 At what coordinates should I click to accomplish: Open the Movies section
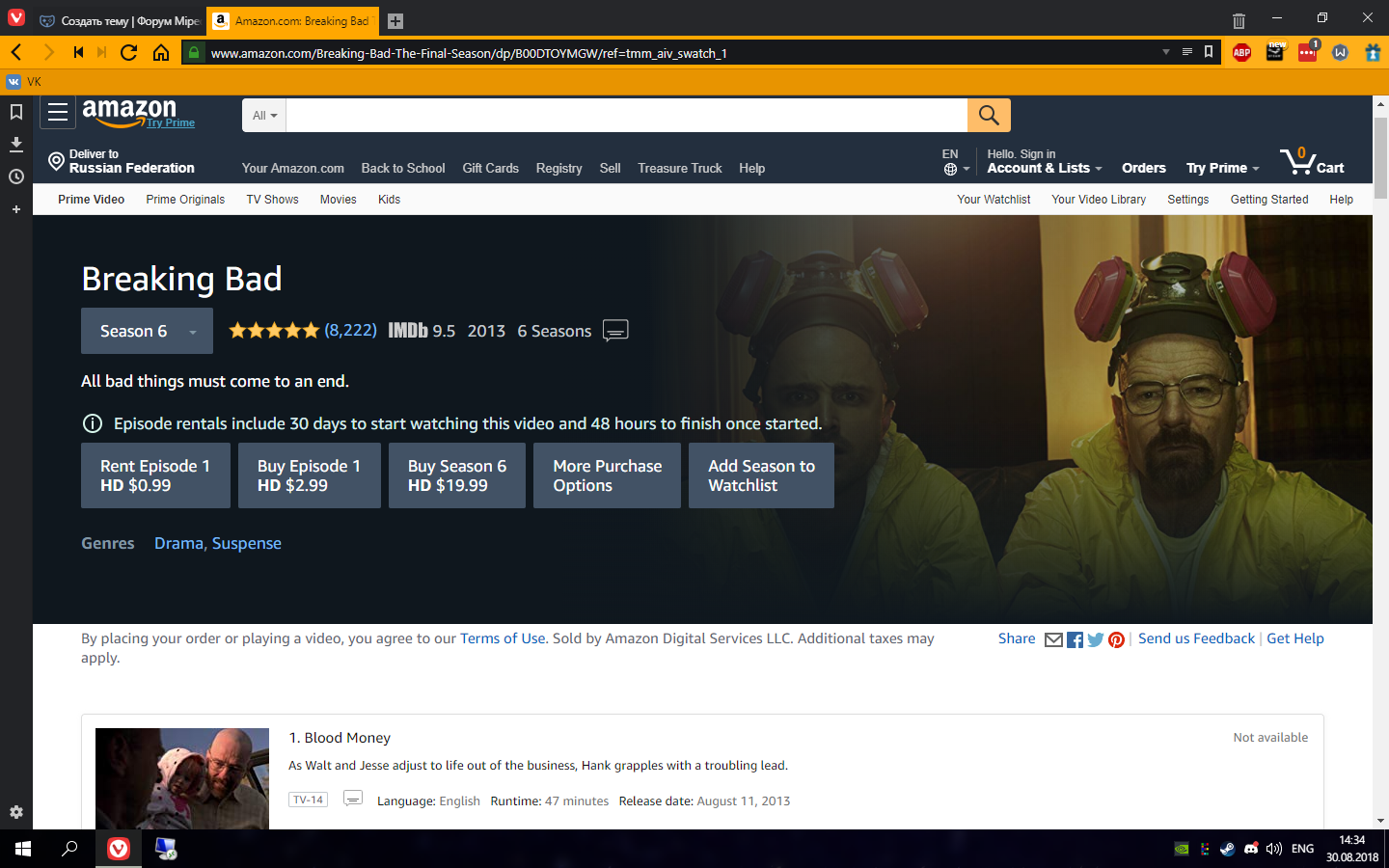click(339, 200)
